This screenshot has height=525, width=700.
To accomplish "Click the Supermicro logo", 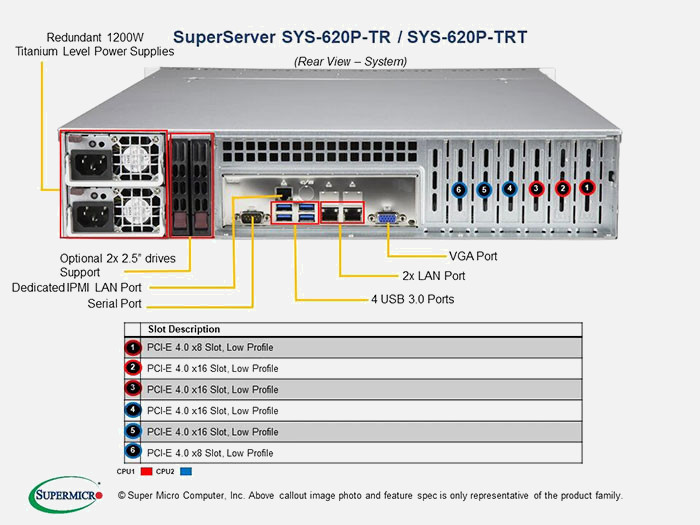I will tap(66, 495).
